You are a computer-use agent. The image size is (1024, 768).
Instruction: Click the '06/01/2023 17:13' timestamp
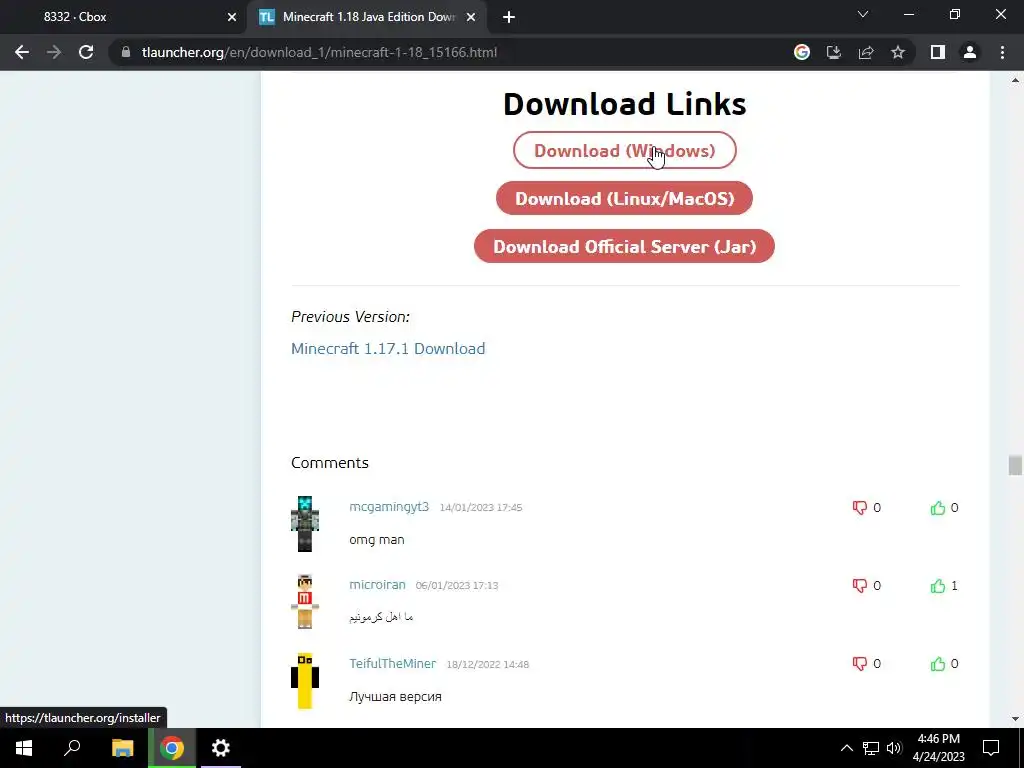(456, 585)
